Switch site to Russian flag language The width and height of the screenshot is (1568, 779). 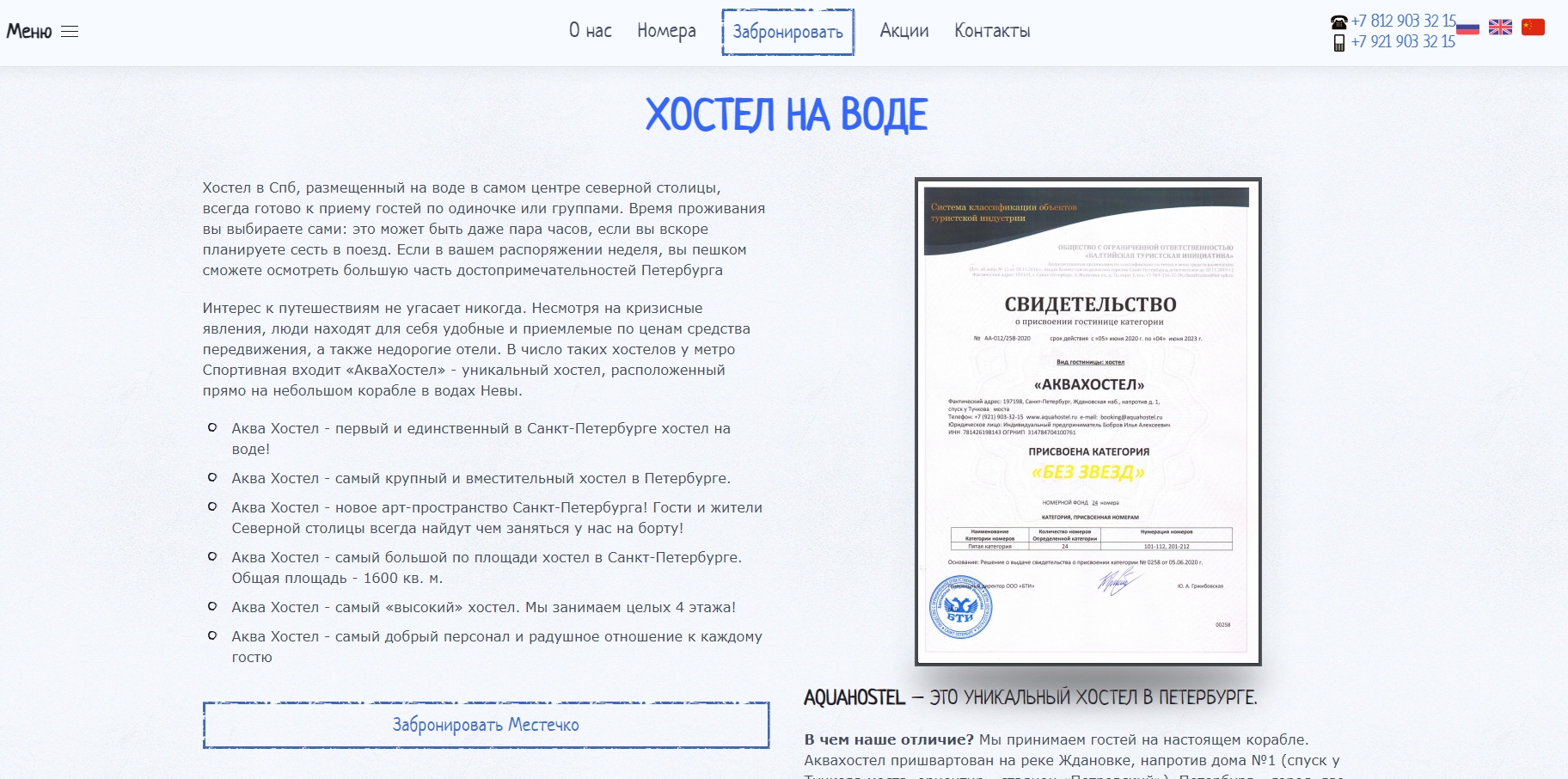coord(1468,28)
